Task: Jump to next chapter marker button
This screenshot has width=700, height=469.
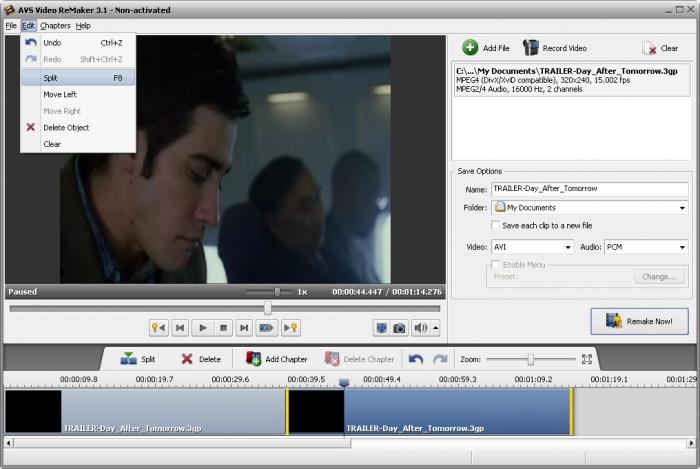Action: (291, 328)
